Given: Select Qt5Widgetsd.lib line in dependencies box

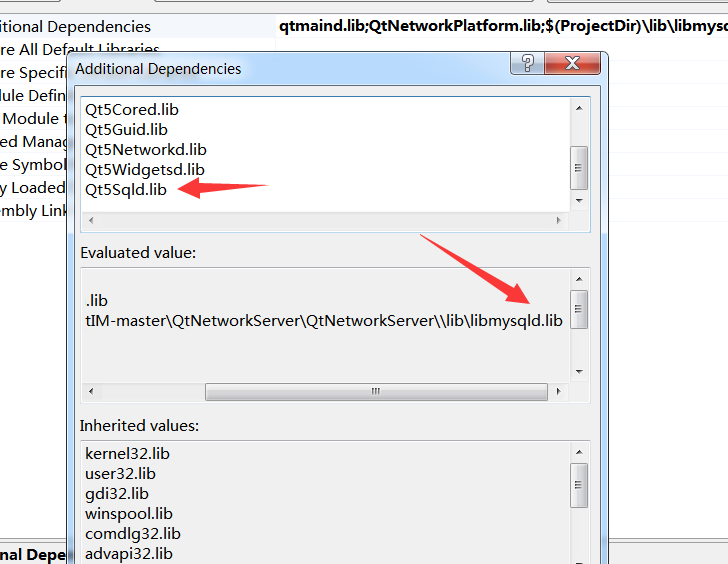Looking at the screenshot, I should point(145,169).
